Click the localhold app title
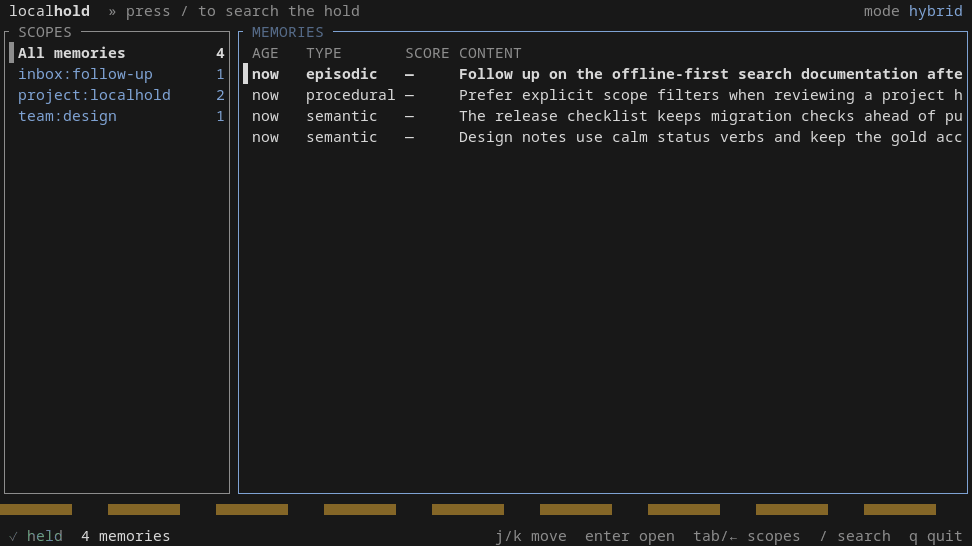This screenshot has width=972, height=546. tap(50, 11)
